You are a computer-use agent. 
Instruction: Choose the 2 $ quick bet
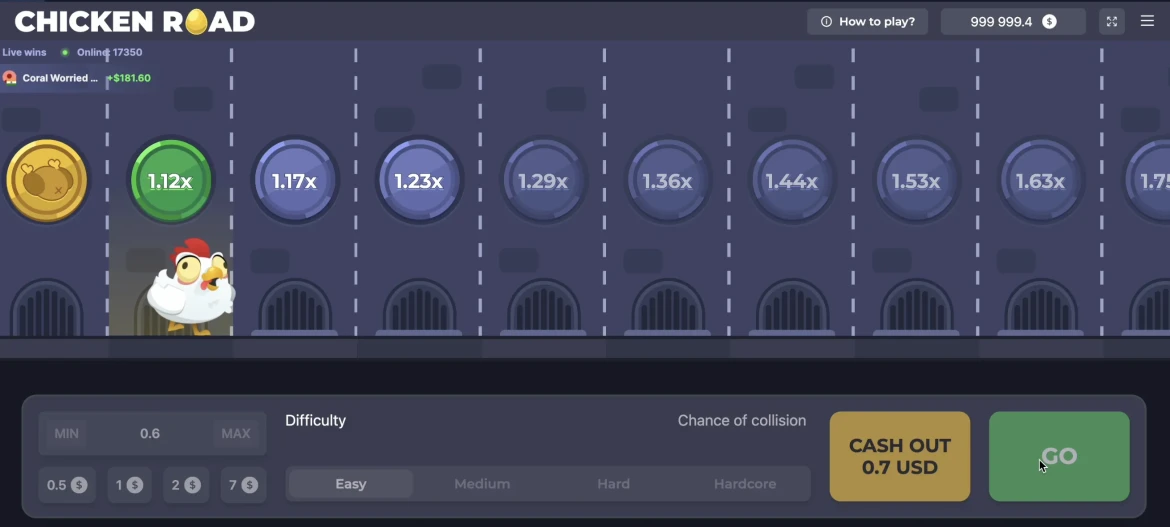(x=186, y=485)
